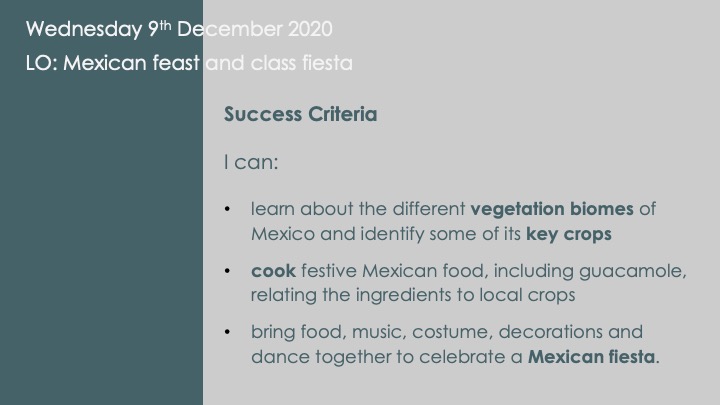Screen dimensions: 720x405
Task: Click the word 'December' in the header
Action: pyautogui.click(x=230, y=29)
